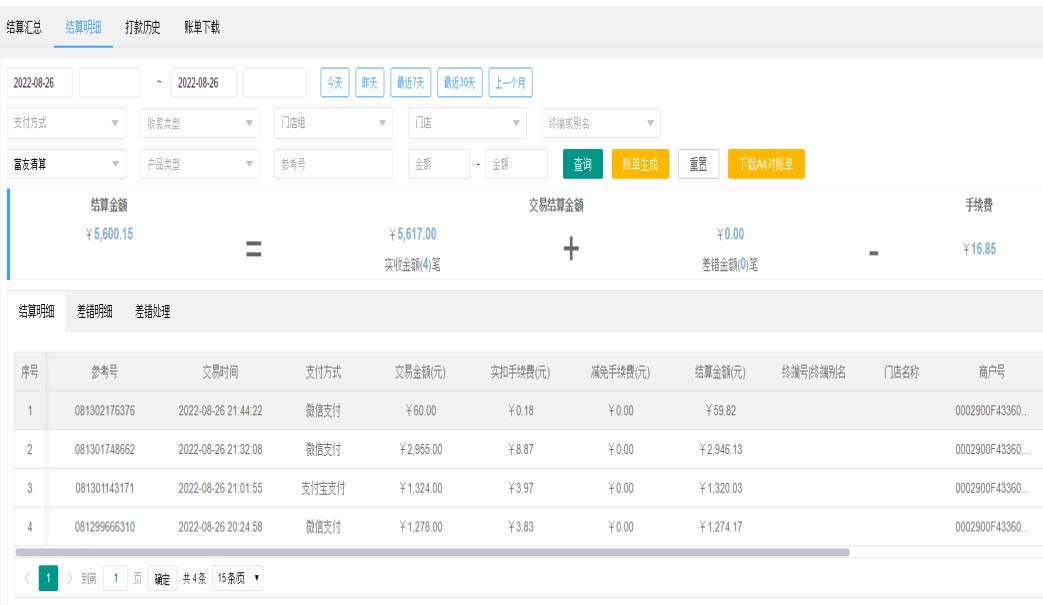Open the 差错处理 sub-tab
This screenshot has width=1043, height=605.
(x=153, y=312)
